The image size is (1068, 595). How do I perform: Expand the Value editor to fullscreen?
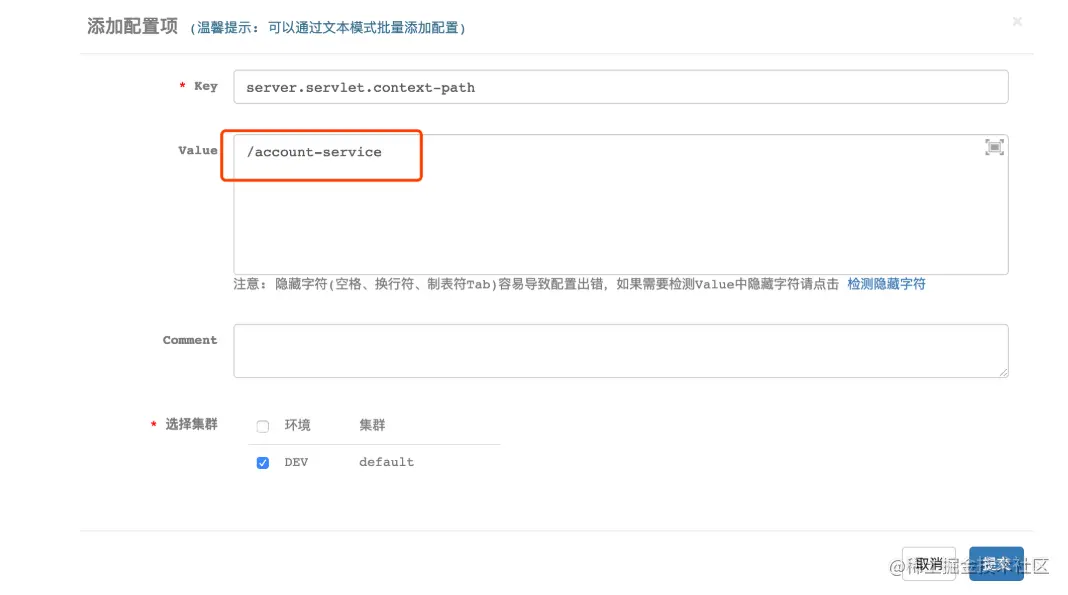(x=994, y=147)
